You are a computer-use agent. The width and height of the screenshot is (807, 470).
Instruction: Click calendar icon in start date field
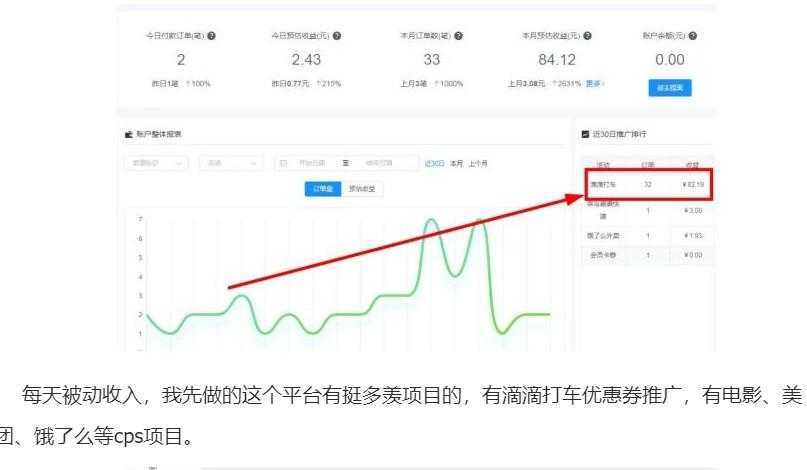click(284, 163)
